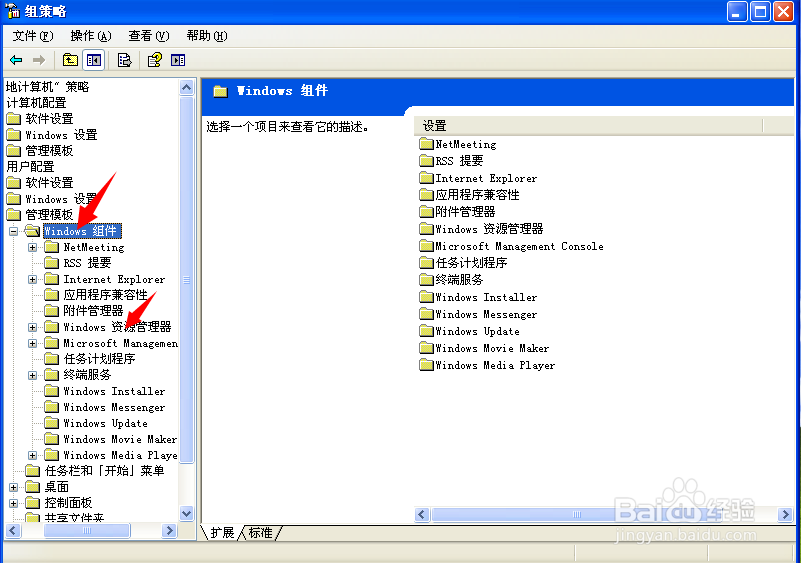Viewport: 801px width, 563px height.
Task: Click Windows Update folder icon in right pane
Action: tap(426, 331)
